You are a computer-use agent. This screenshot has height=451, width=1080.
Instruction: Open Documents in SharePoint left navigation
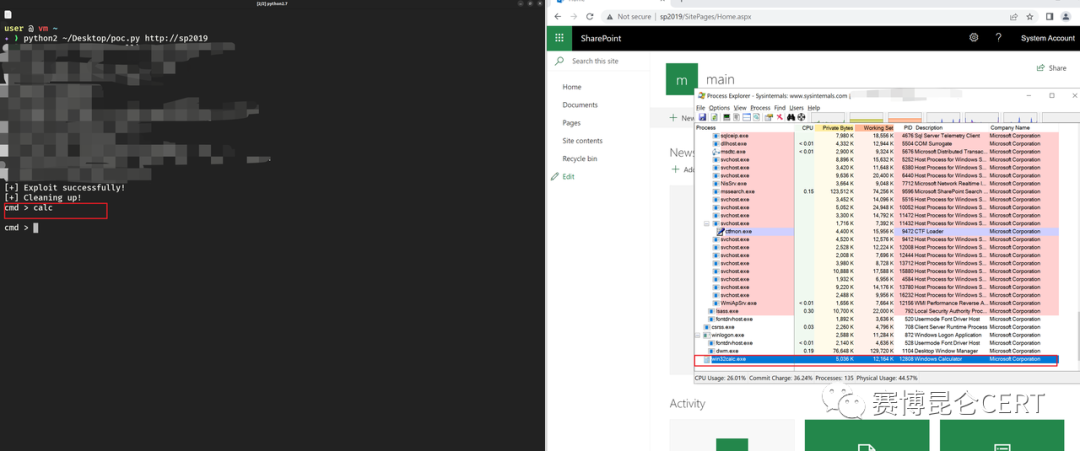coord(580,105)
